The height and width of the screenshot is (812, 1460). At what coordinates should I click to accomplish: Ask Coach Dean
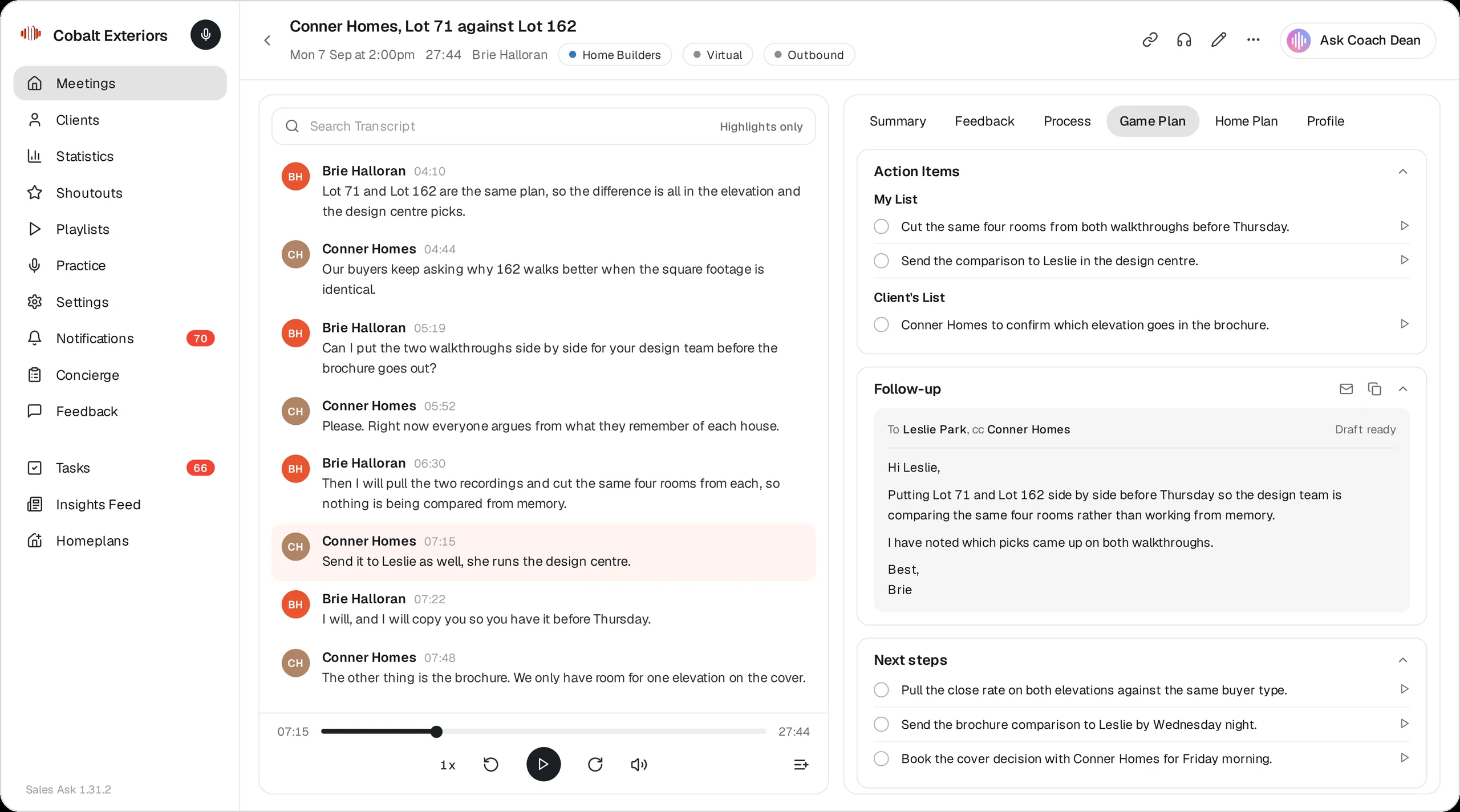coord(1357,40)
